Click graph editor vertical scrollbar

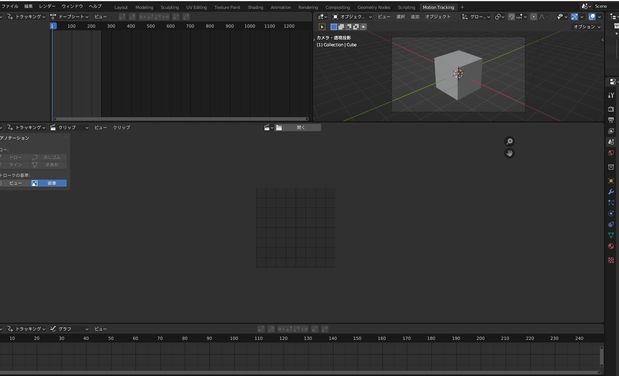tap(601, 357)
